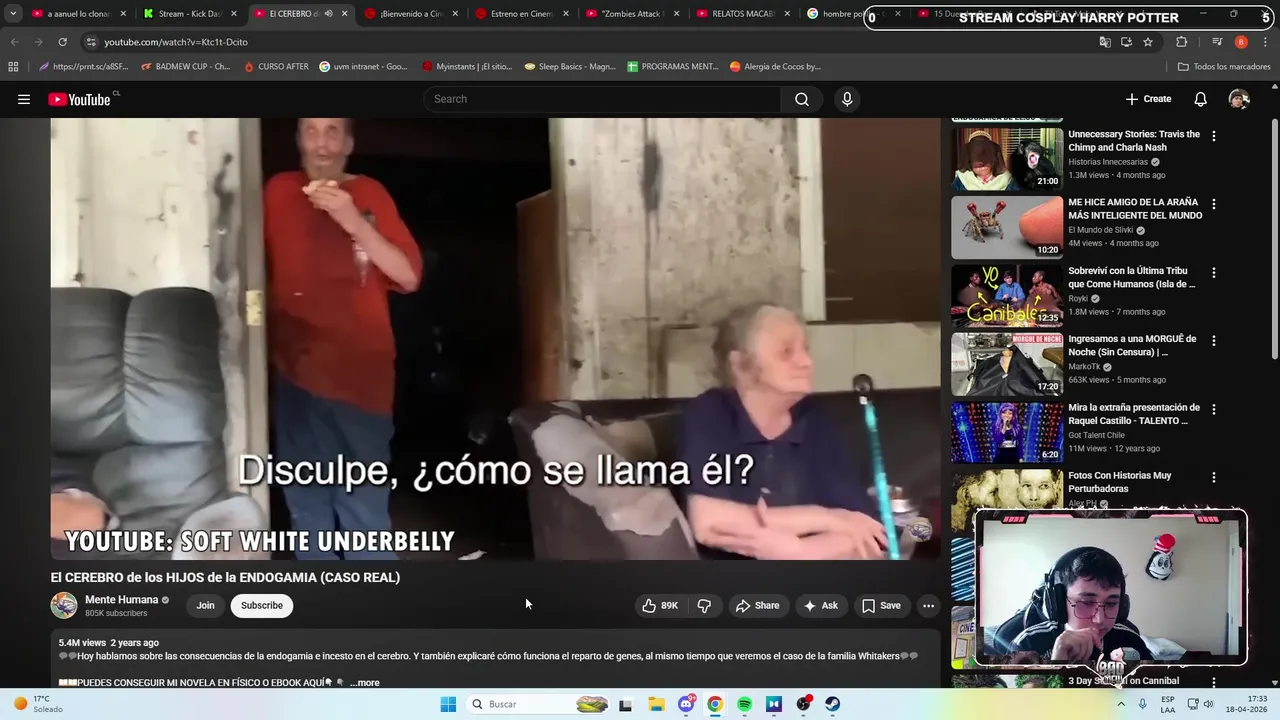
Task: Open Chrome tab search dropdown
Action: (x=13, y=14)
